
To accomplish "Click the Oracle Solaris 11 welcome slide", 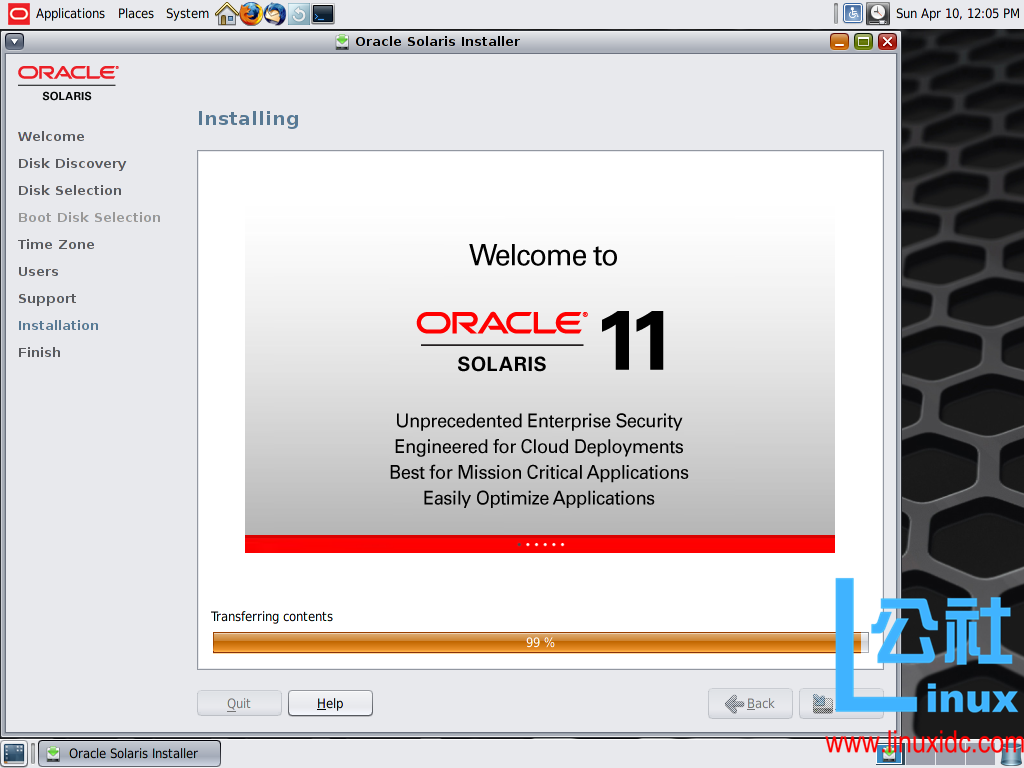I will pos(539,379).
